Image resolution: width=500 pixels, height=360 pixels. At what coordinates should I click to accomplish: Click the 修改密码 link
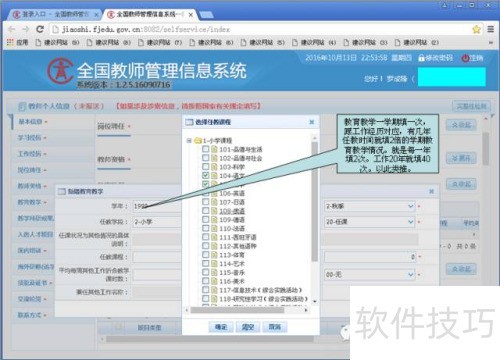439,58
